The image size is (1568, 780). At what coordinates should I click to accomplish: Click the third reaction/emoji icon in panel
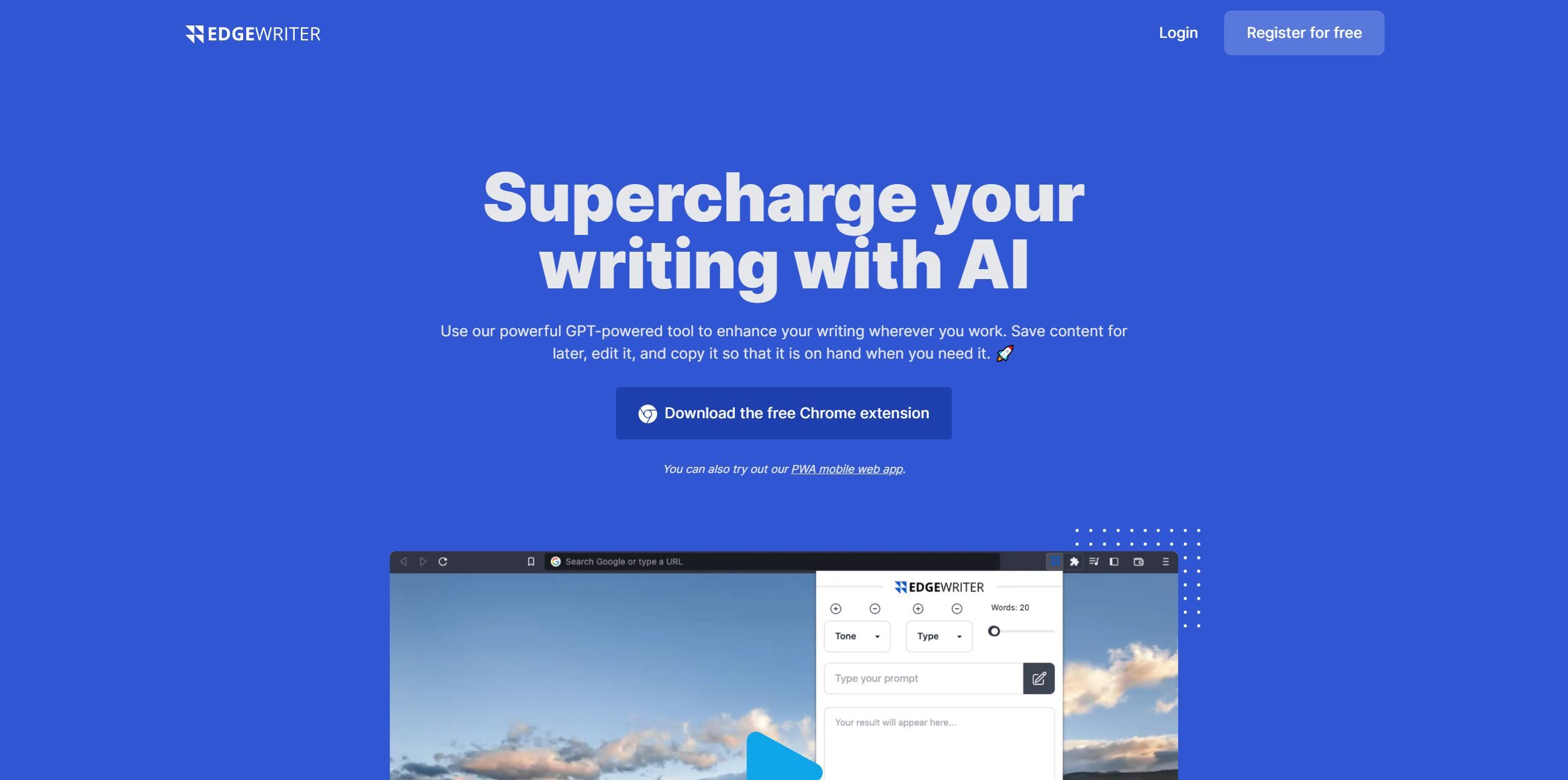tap(916, 608)
